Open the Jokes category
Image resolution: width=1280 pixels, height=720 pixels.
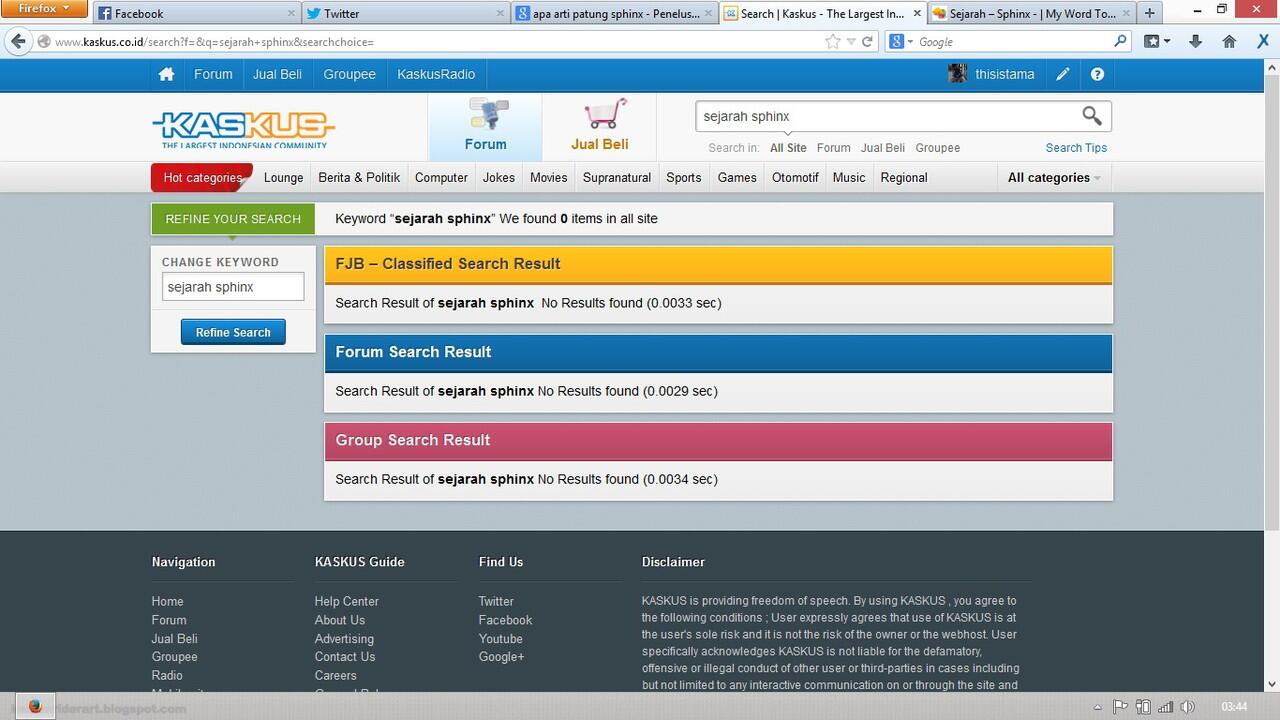point(499,178)
